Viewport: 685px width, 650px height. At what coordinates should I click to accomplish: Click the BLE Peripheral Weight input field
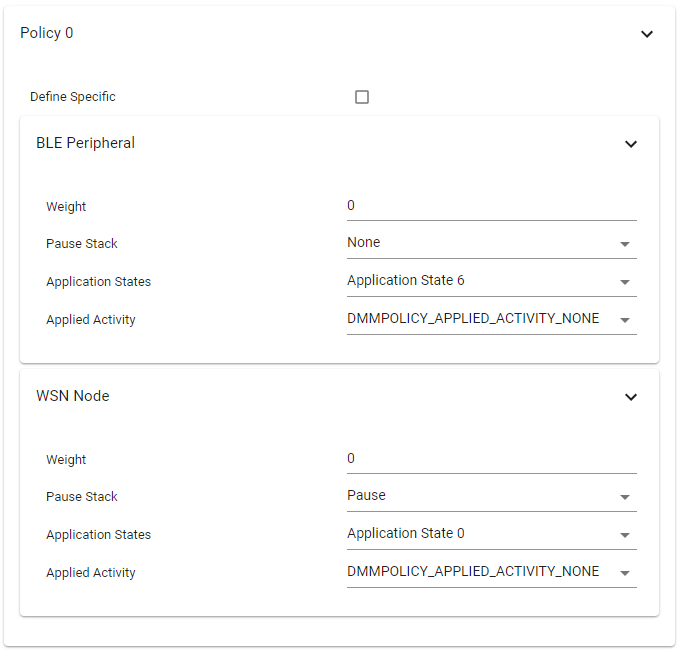tap(491, 206)
